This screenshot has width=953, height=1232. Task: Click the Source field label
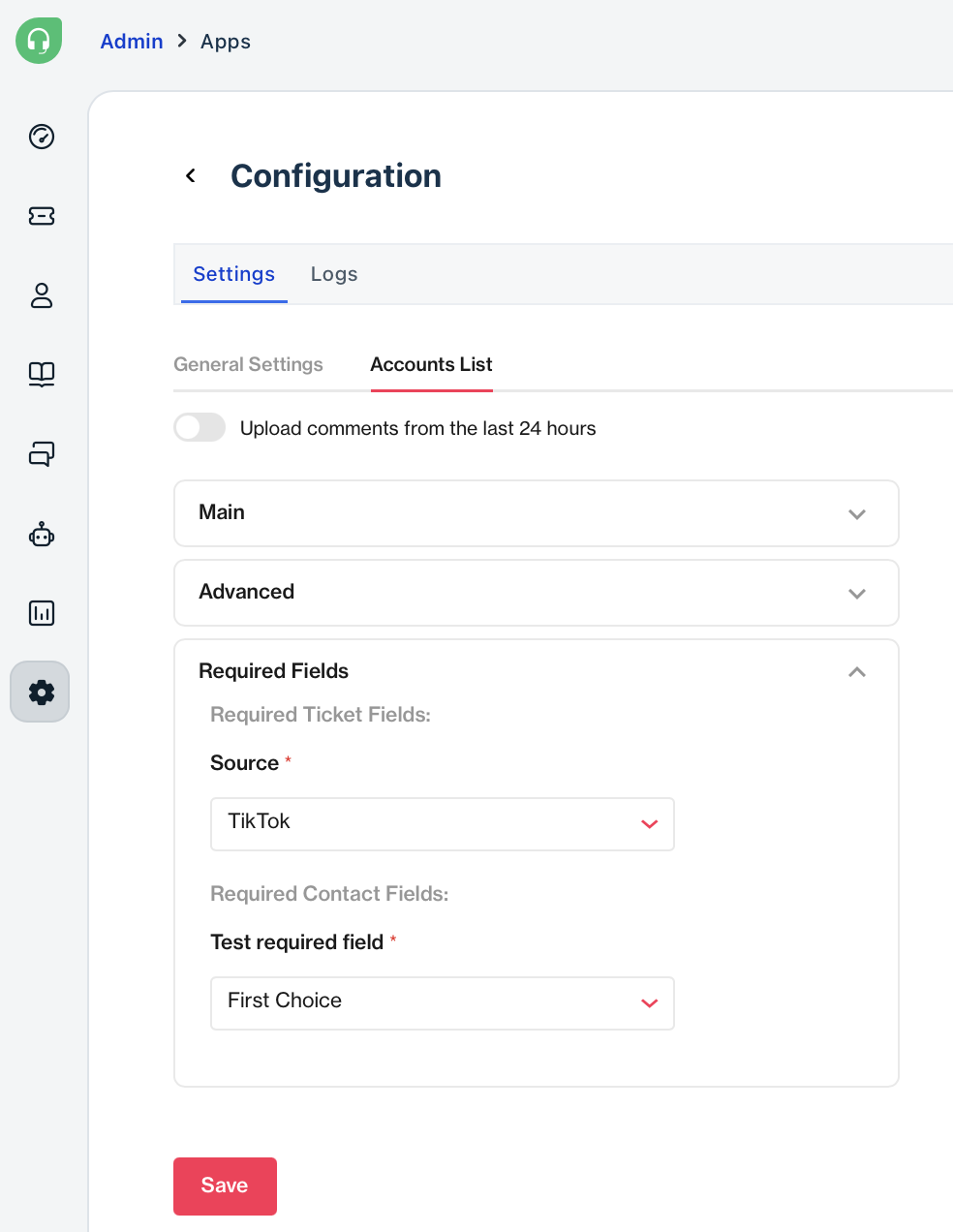click(x=244, y=763)
